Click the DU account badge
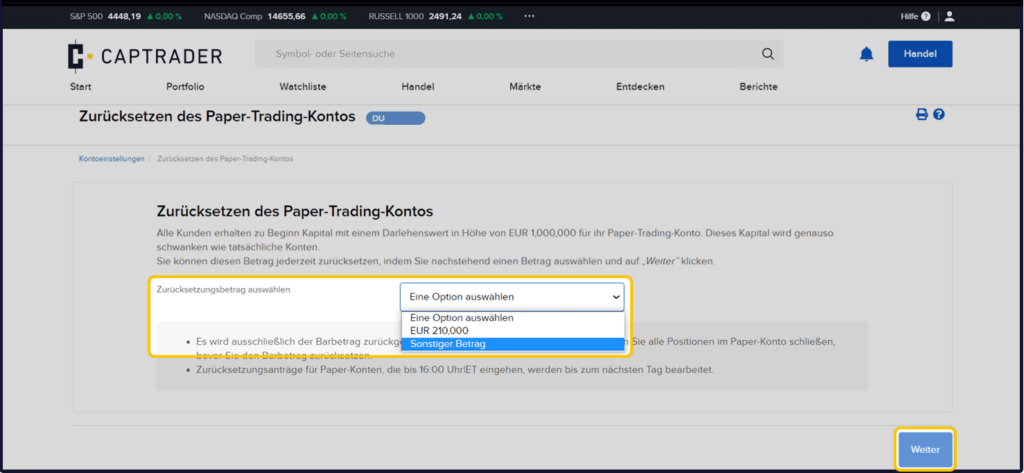 pos(395,118)
